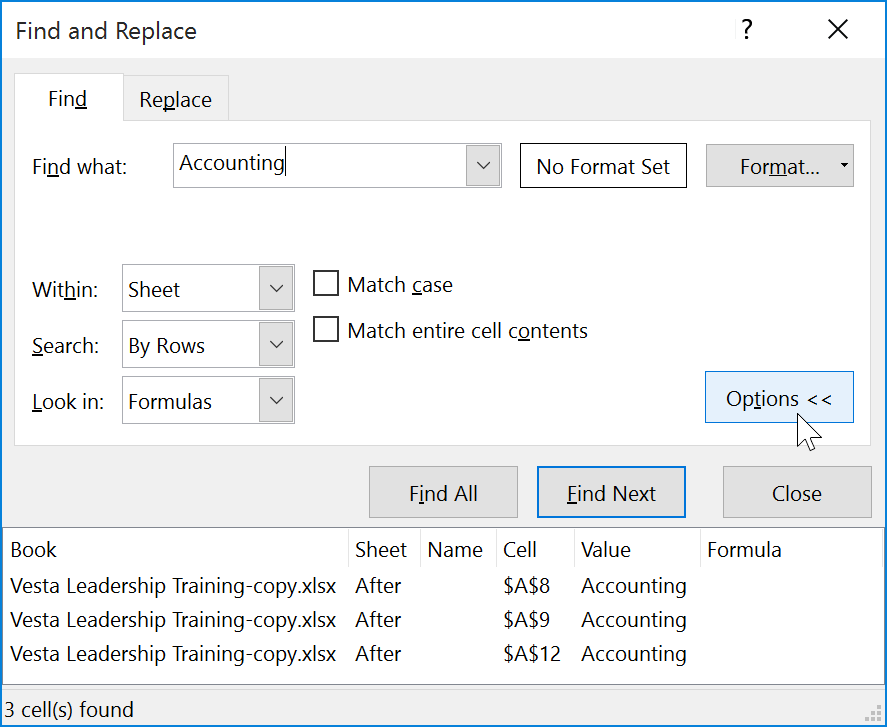Check Match entire cell contents
The width and height of the screenshot is (887, 727).
325,330
